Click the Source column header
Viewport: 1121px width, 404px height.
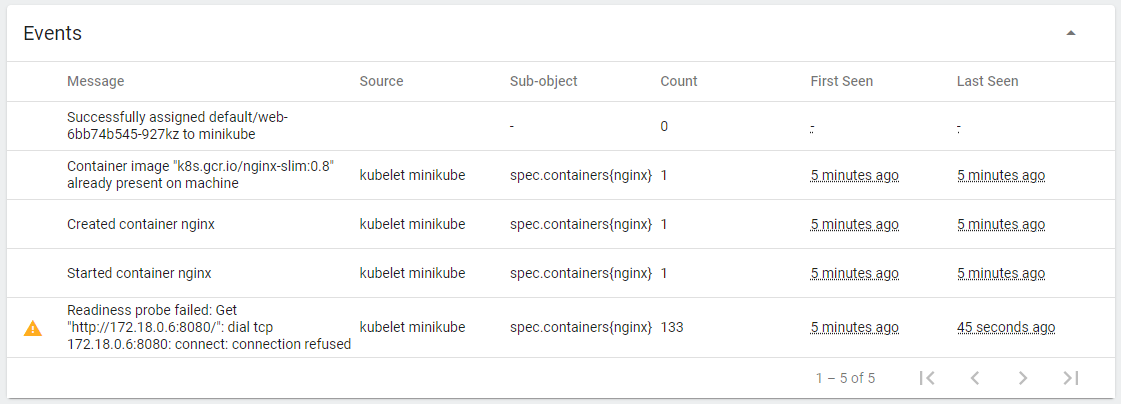click(x=381, y=82)
